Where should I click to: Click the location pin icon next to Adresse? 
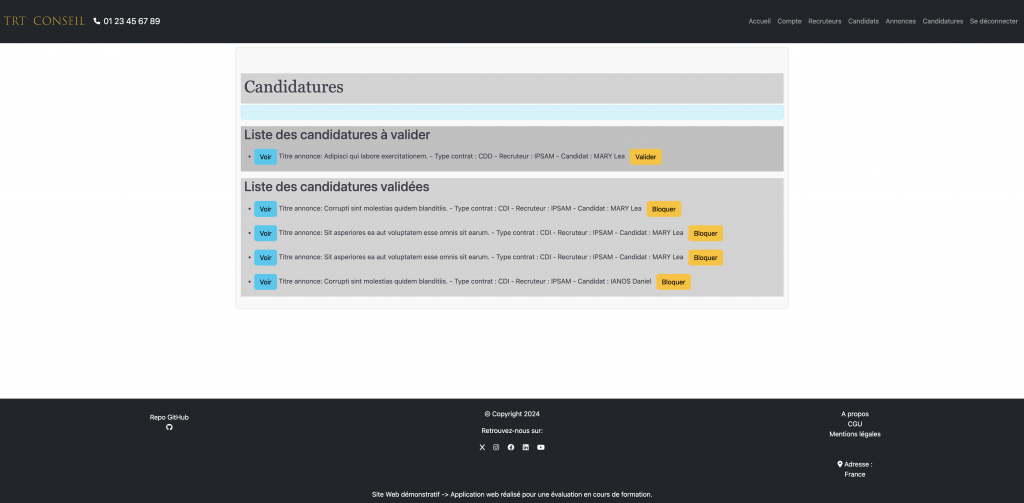(x=840, y=464)
